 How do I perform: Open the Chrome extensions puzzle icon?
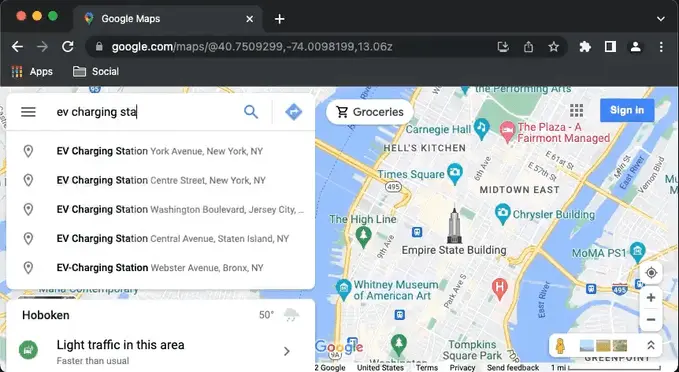click(x=585, y=46)
